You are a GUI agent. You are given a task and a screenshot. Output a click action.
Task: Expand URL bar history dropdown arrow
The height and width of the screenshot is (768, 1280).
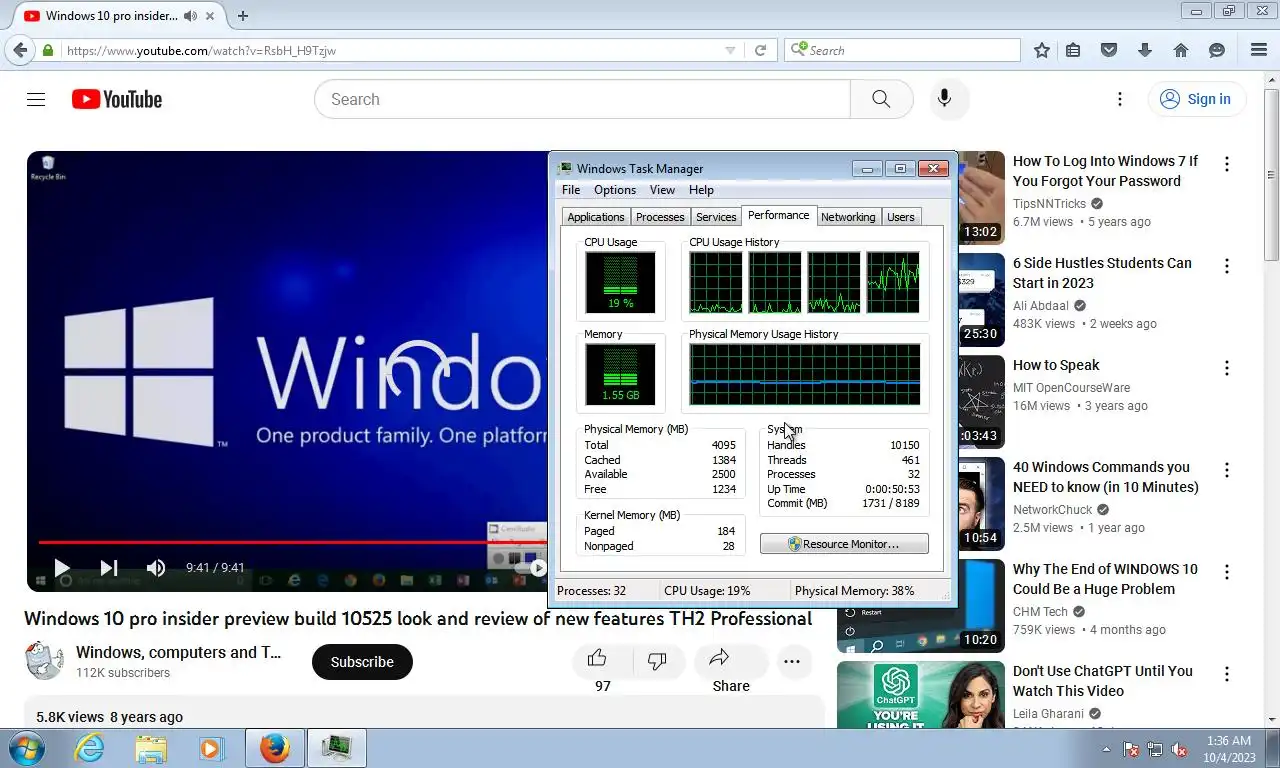tap(730, 50)
